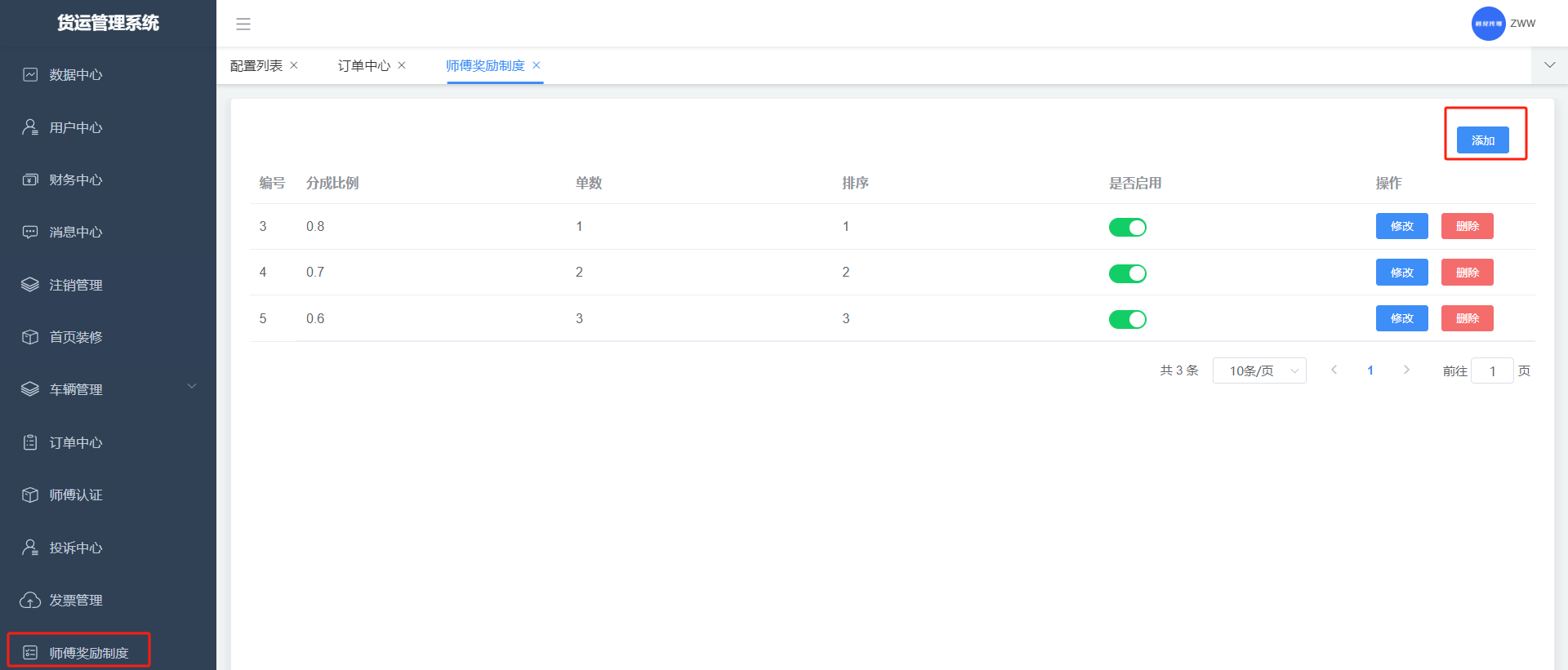Toggle the enable switch for row 5
This screenshot has width=1568, height=670.
click(x=1127, y=319)
